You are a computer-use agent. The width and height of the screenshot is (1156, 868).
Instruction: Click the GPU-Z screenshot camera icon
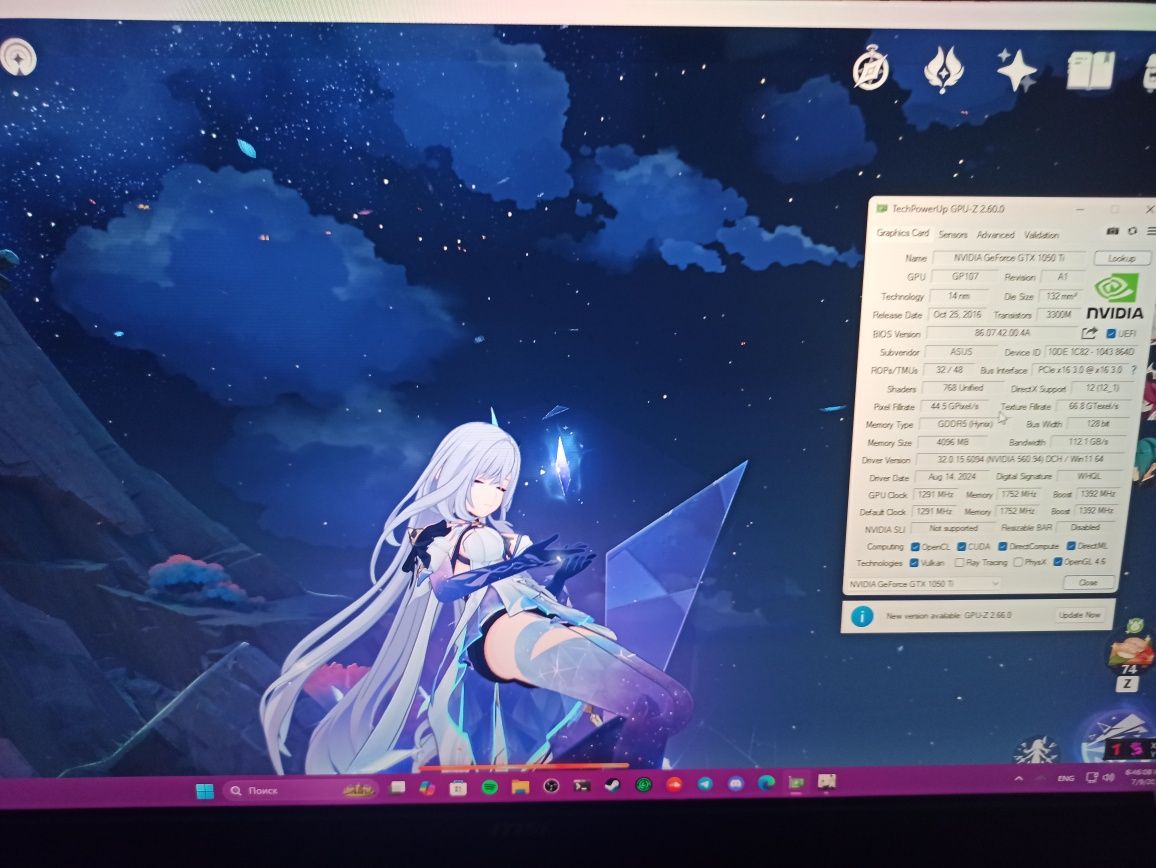coord(1113,232)
